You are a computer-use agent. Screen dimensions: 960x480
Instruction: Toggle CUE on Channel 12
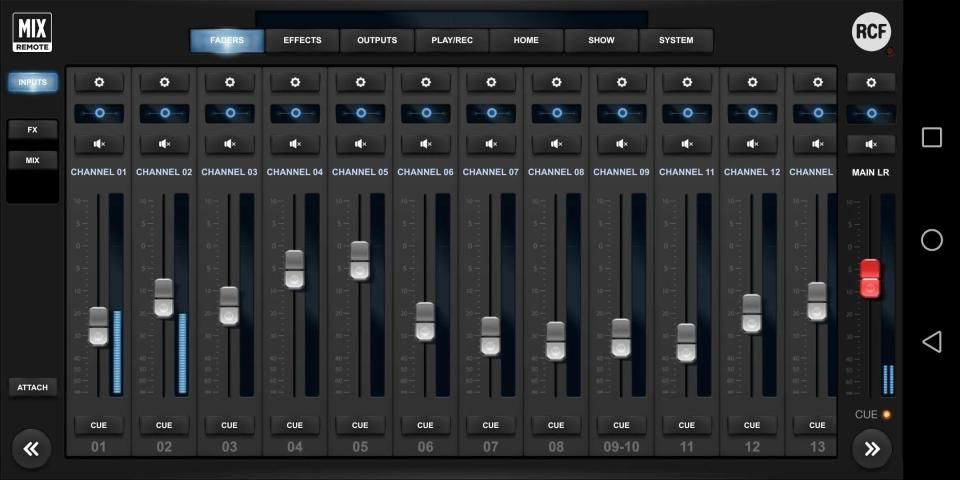pos(752,425)
